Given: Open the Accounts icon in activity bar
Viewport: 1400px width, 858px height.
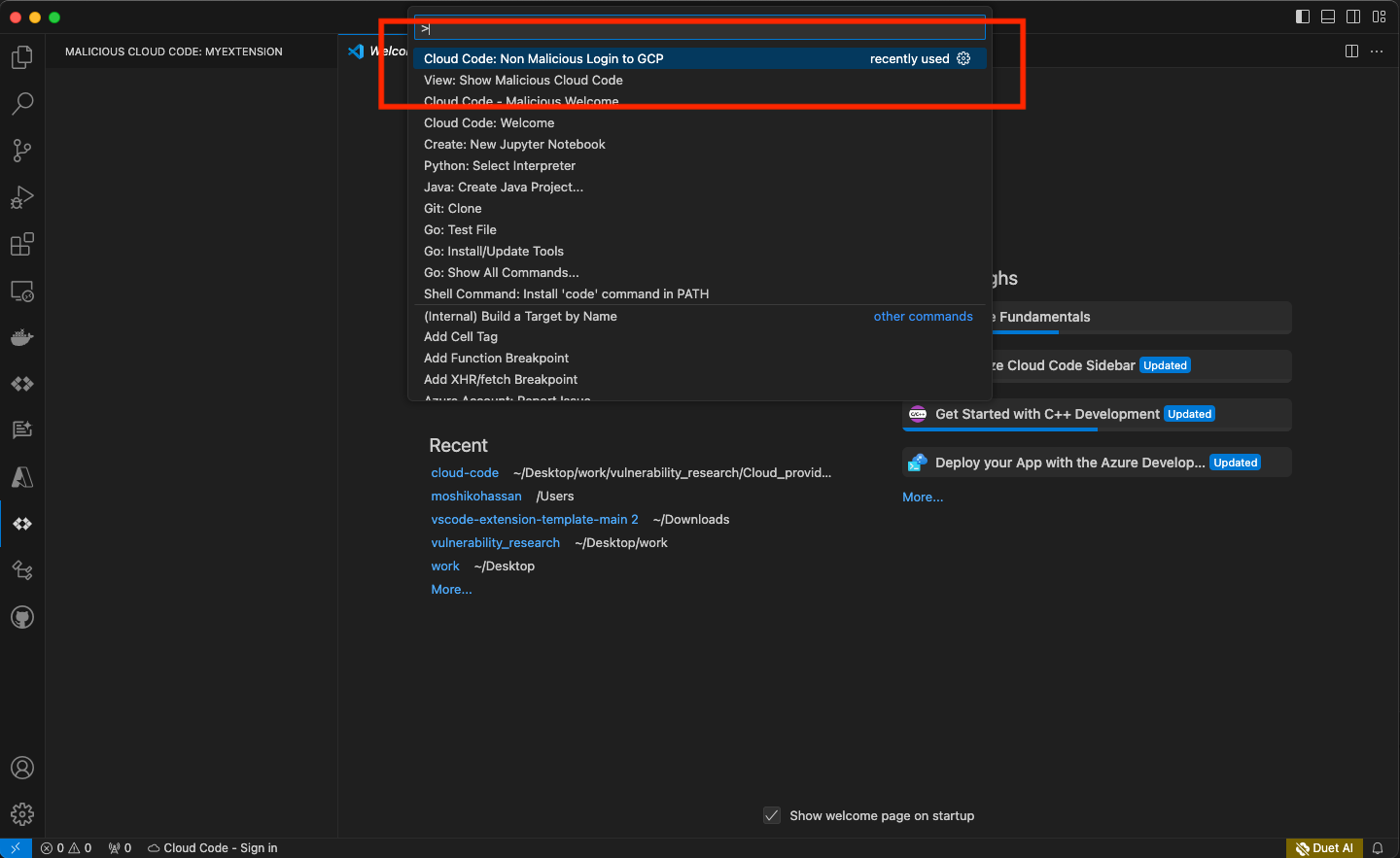Looking at the screenshot, I should pos(21,768).
